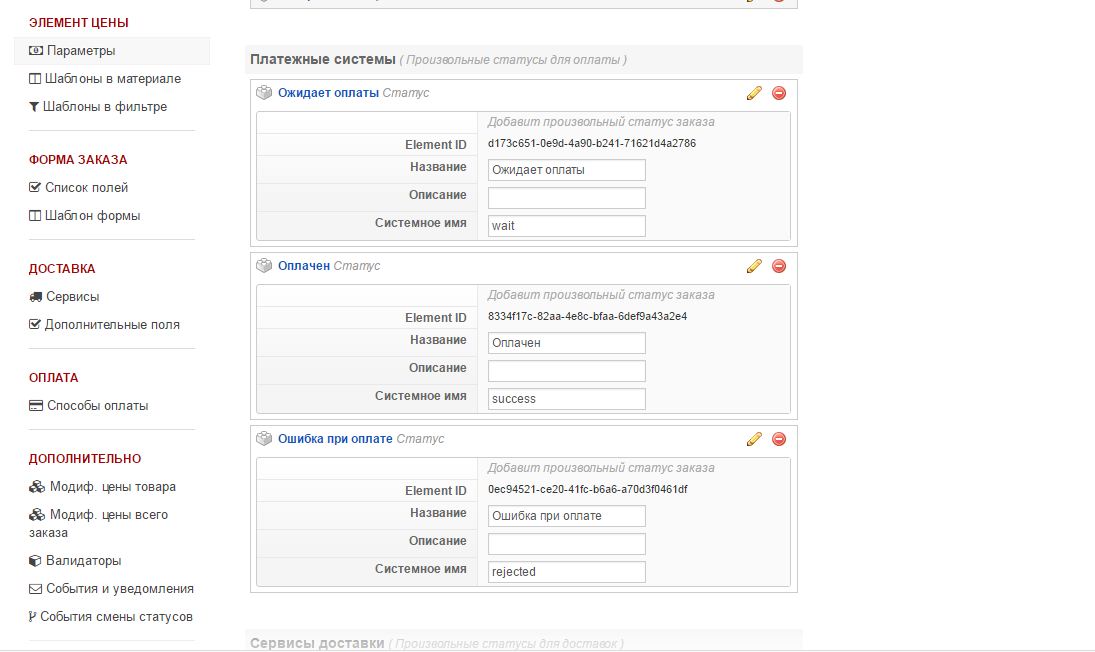Navigate to Сервисы under Доставка
The height and width of the screenshot is (652, 1095).
click(72, 297)
